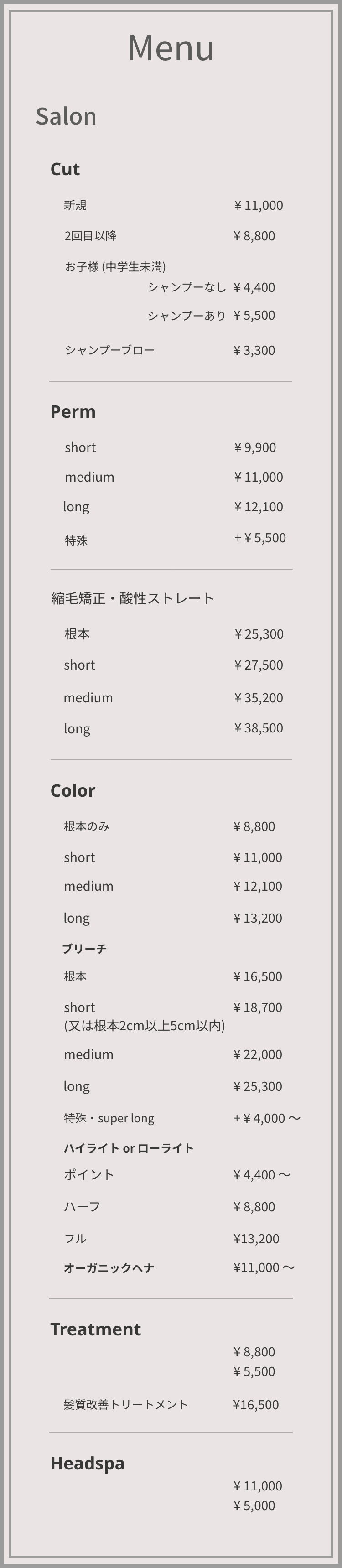Select the 特殊・super long bleach option

[109, 1118]
